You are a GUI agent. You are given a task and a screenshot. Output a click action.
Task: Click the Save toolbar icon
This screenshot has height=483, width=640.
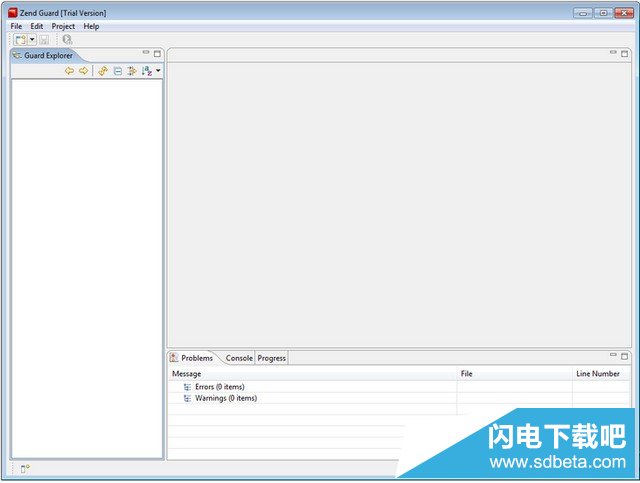(45, 39)
